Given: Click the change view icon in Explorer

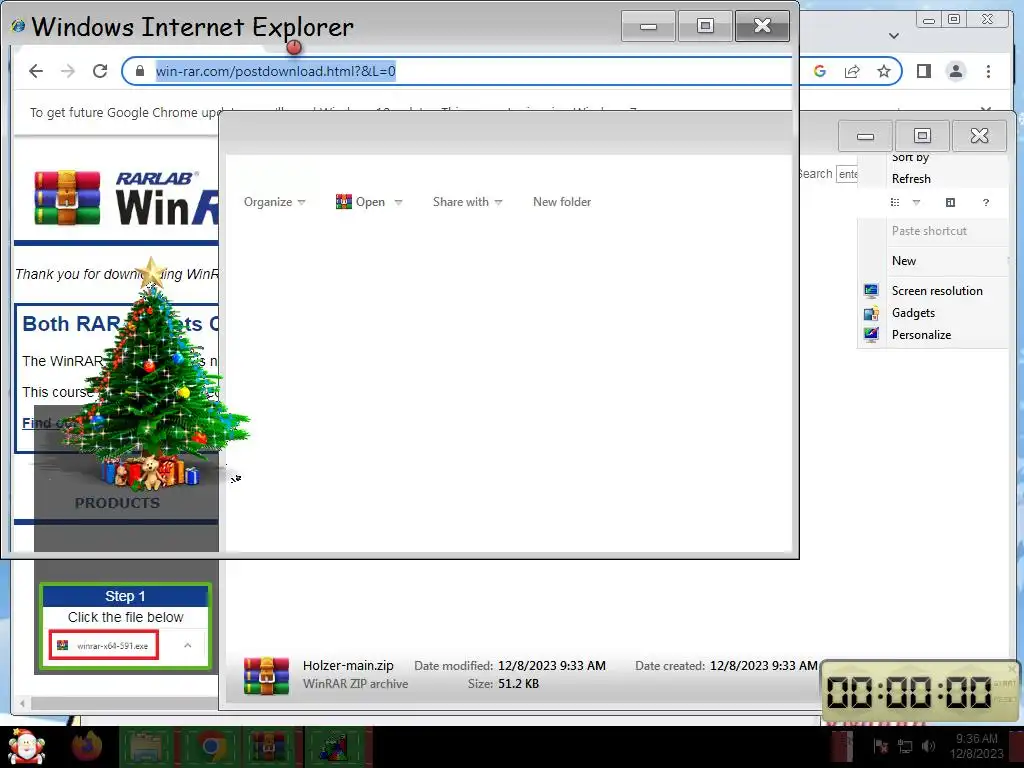Looking at the screenshot, I should pyautogui.click(x=895, y=202).
